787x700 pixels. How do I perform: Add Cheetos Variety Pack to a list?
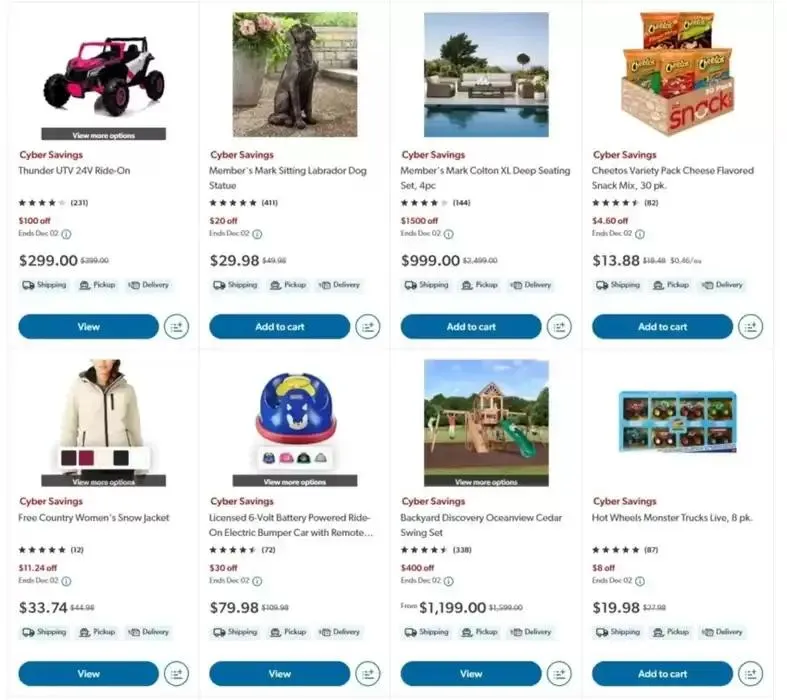pyautogui.click(x=750, y=327)
